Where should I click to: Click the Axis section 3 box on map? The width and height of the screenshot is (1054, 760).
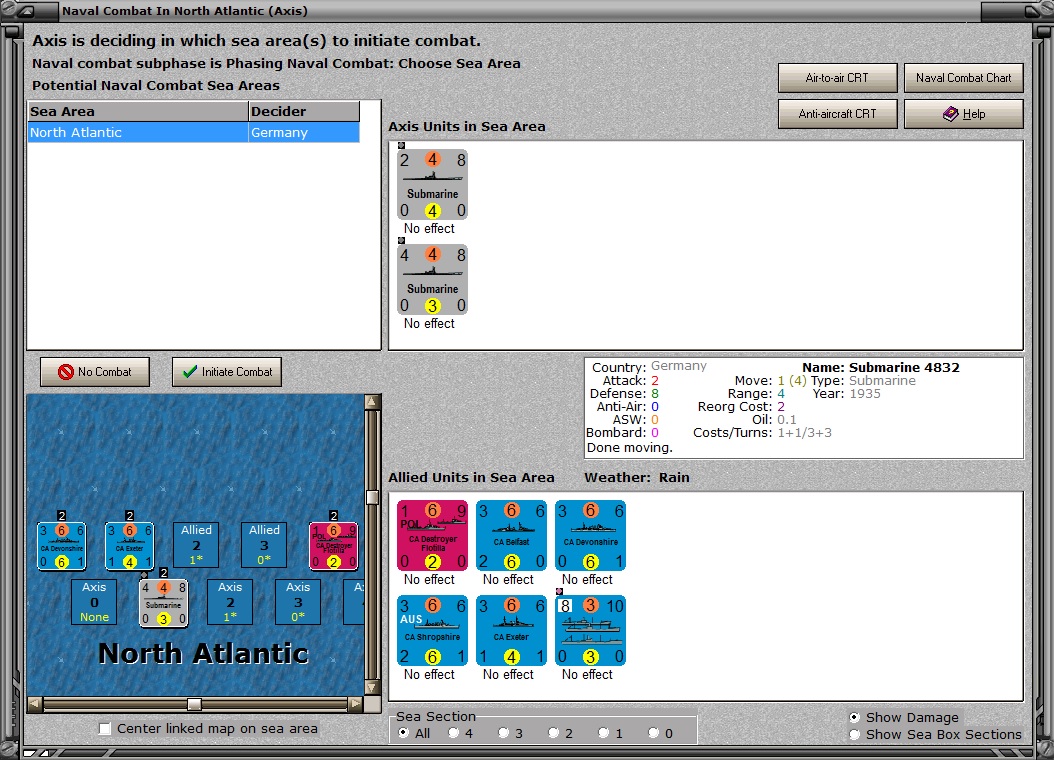(298, 602)
